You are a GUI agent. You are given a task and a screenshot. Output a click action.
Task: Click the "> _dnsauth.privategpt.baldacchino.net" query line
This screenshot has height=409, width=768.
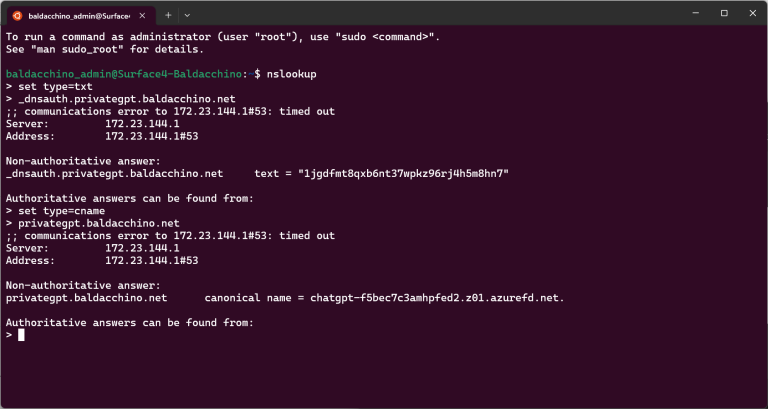120,99
